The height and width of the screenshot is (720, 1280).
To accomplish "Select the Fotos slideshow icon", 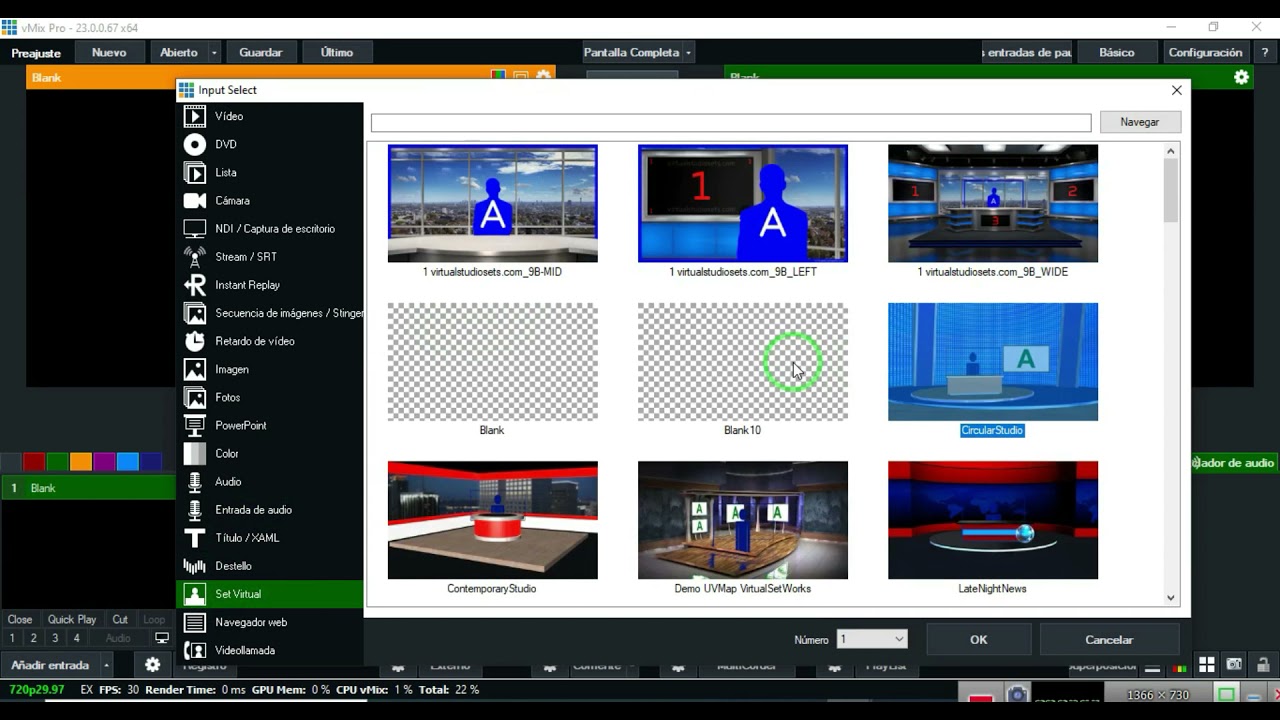I will click(x=195, y=397).
